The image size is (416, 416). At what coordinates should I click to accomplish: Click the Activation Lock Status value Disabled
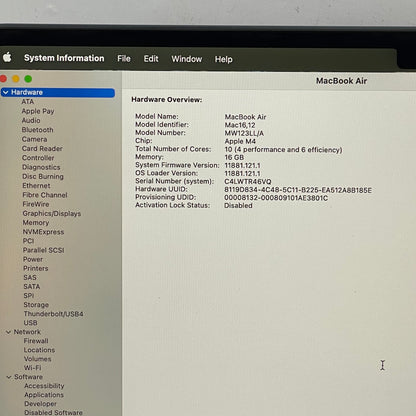click(x=238, y=206)
